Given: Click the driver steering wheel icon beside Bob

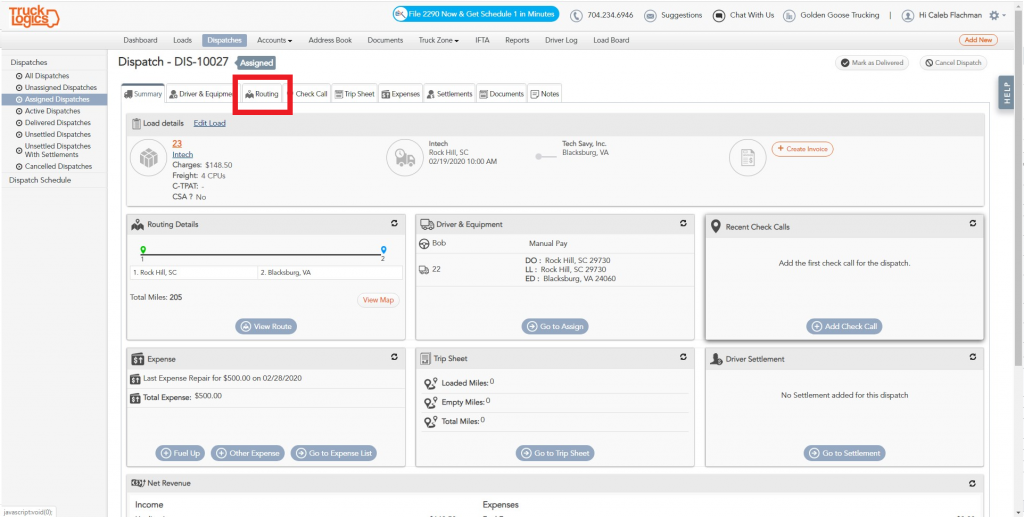Looking at the screenshot, I should pos(424,243).
